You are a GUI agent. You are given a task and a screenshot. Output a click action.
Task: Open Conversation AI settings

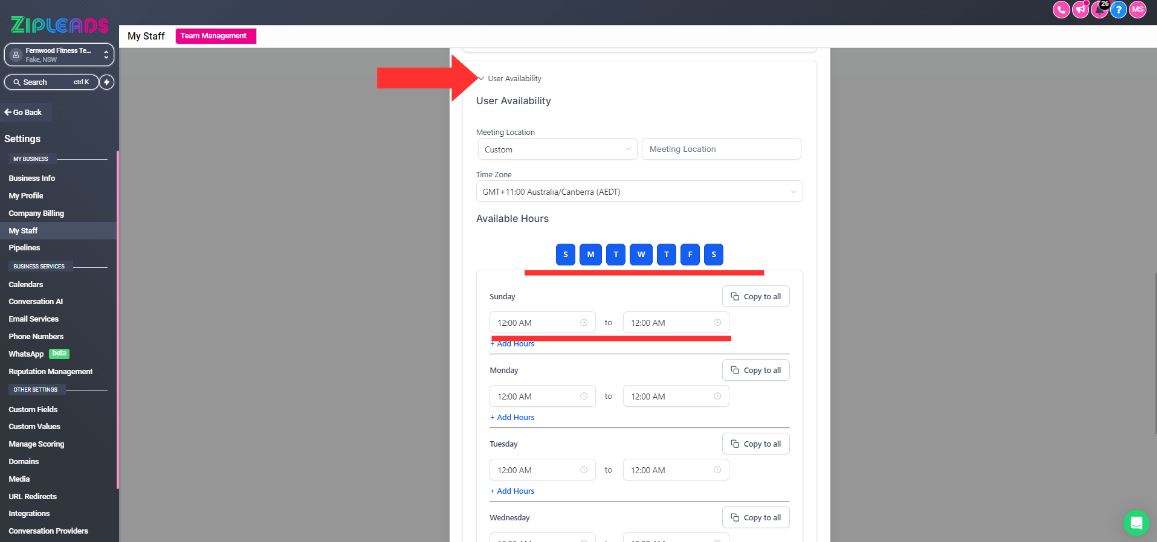35,302
